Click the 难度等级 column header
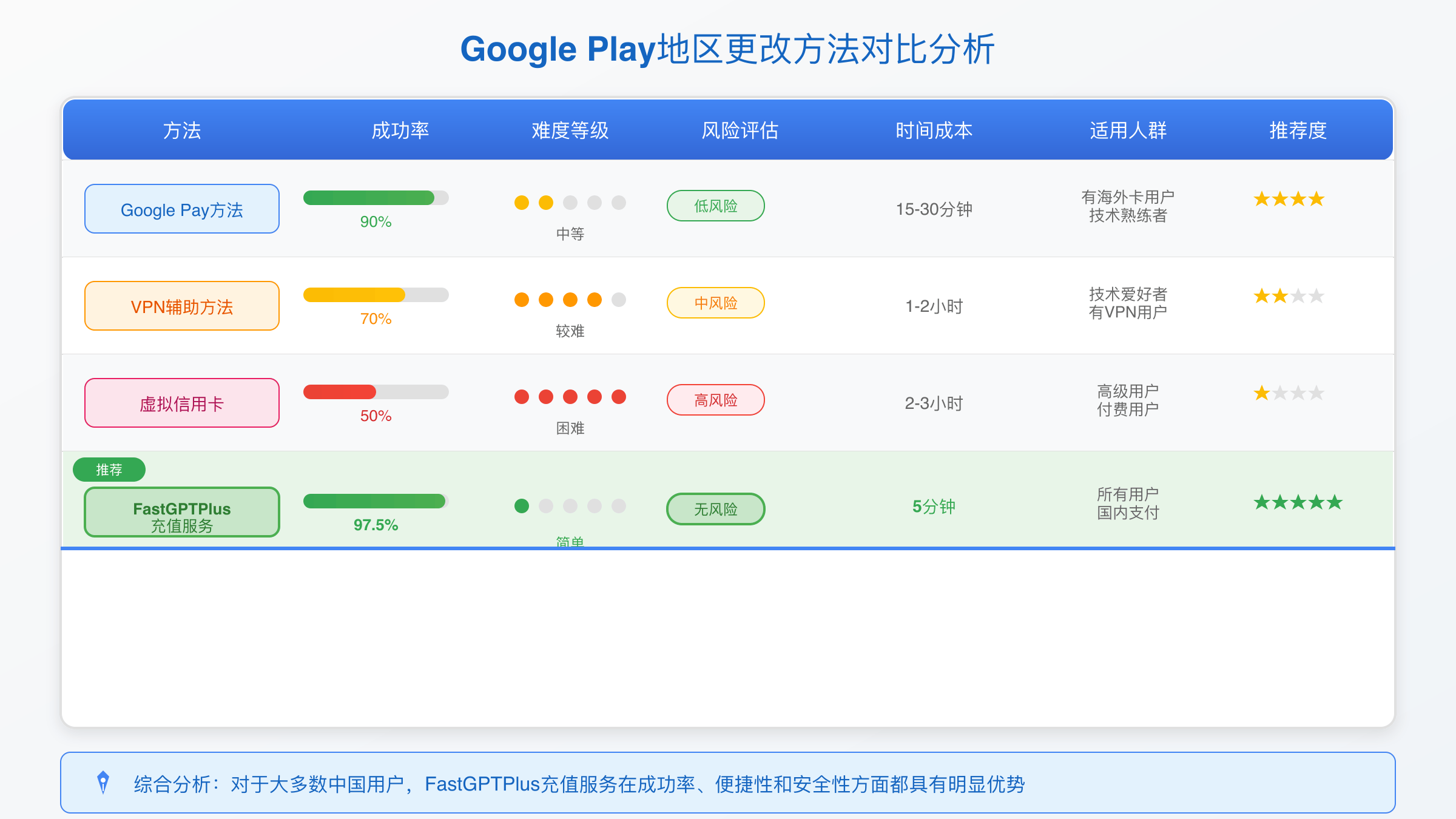 point(570,130)
